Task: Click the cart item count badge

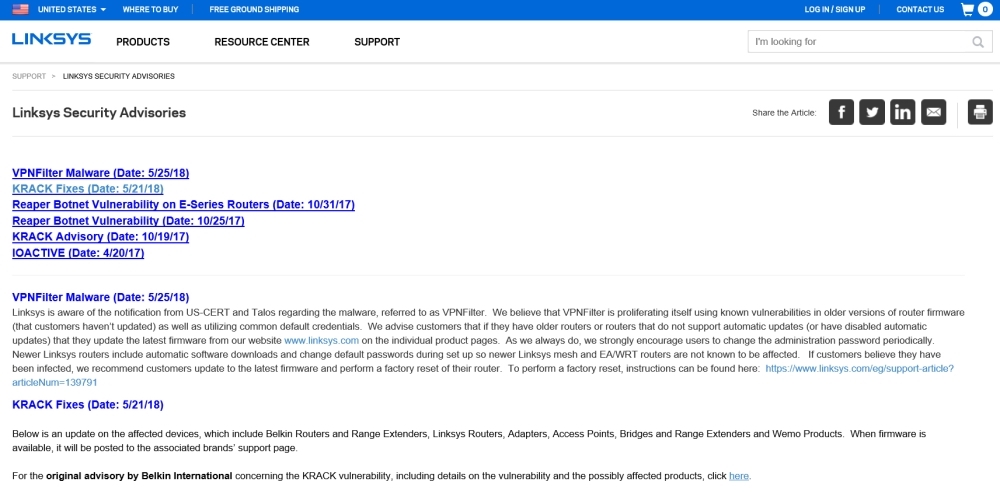Action: (x=985, y=10)
